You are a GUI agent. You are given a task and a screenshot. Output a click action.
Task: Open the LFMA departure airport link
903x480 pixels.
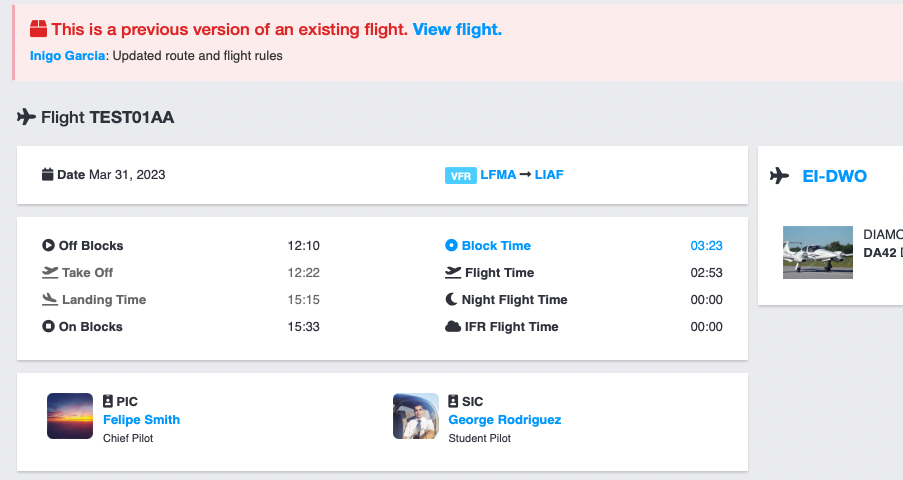(x=498, y=175)
